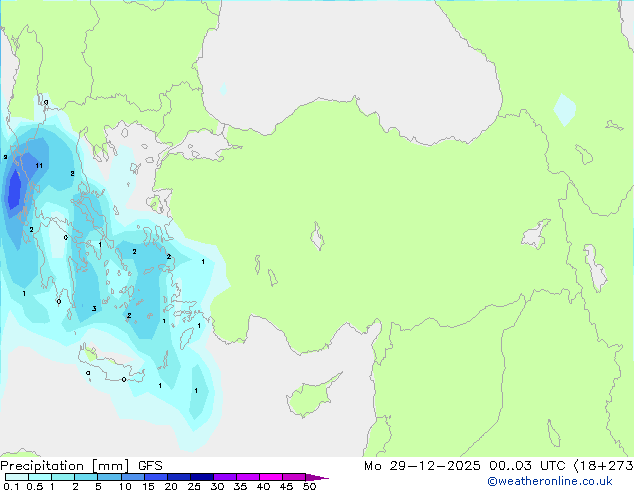Click the 45–50 mm legend swatch
634x490 pixels.
294,477
